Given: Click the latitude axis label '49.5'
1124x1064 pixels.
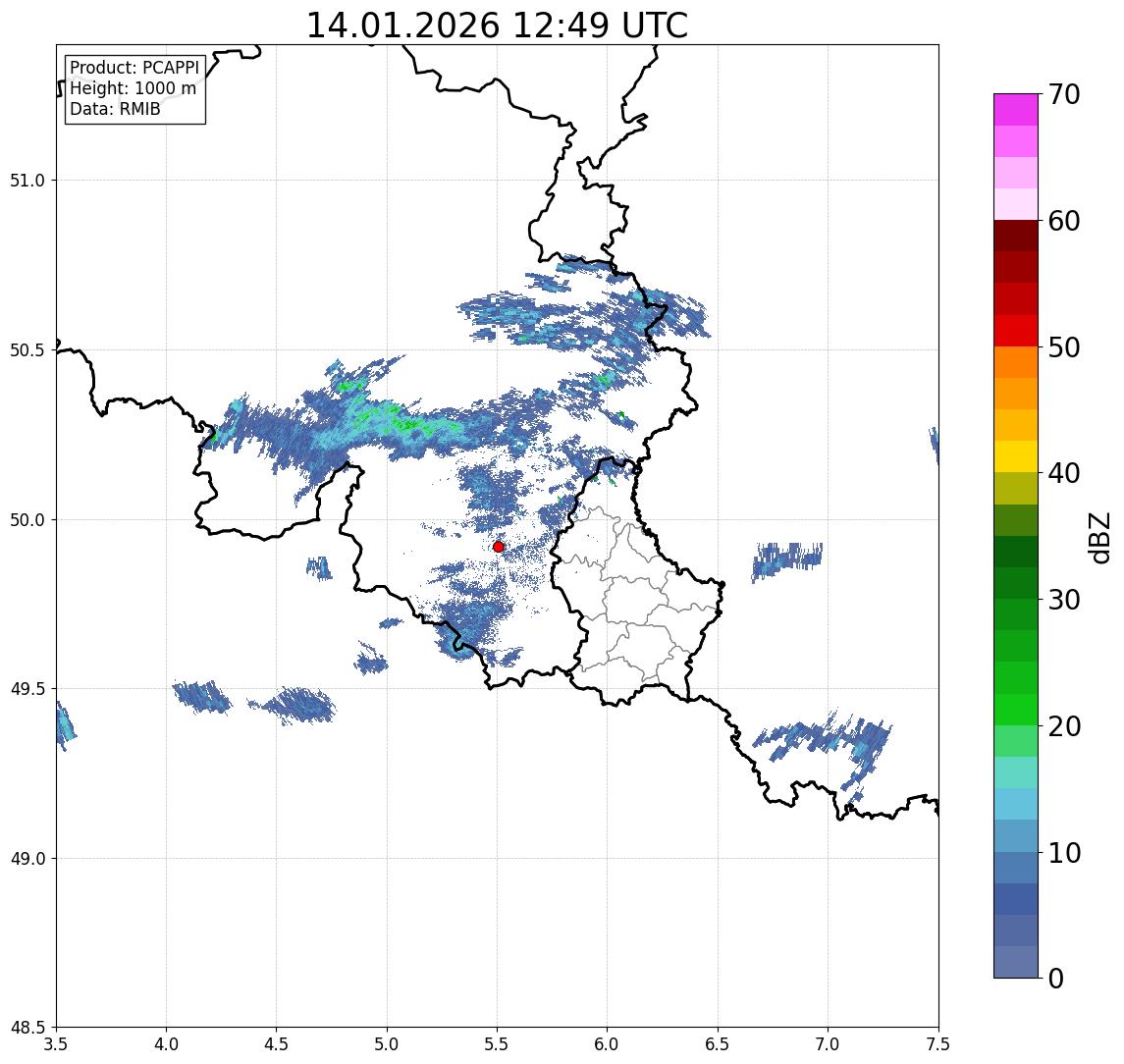Looking at the screenshot, I should 27,689.
